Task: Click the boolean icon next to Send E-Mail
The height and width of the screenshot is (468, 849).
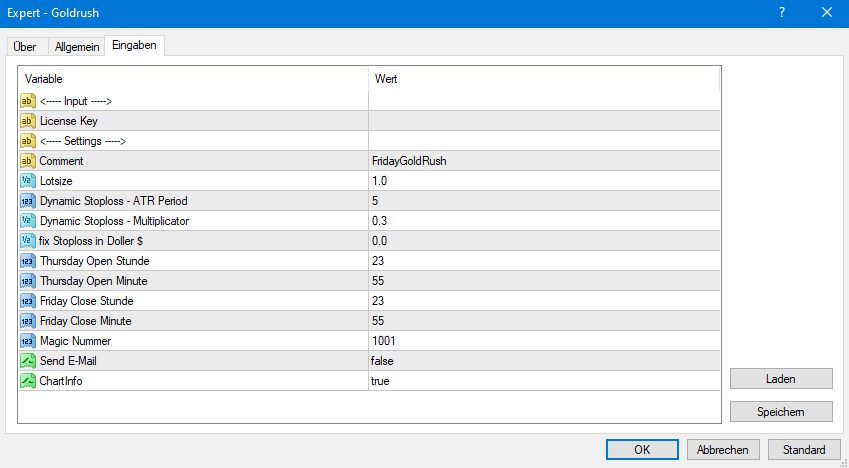Action: [x=28, y=361]
